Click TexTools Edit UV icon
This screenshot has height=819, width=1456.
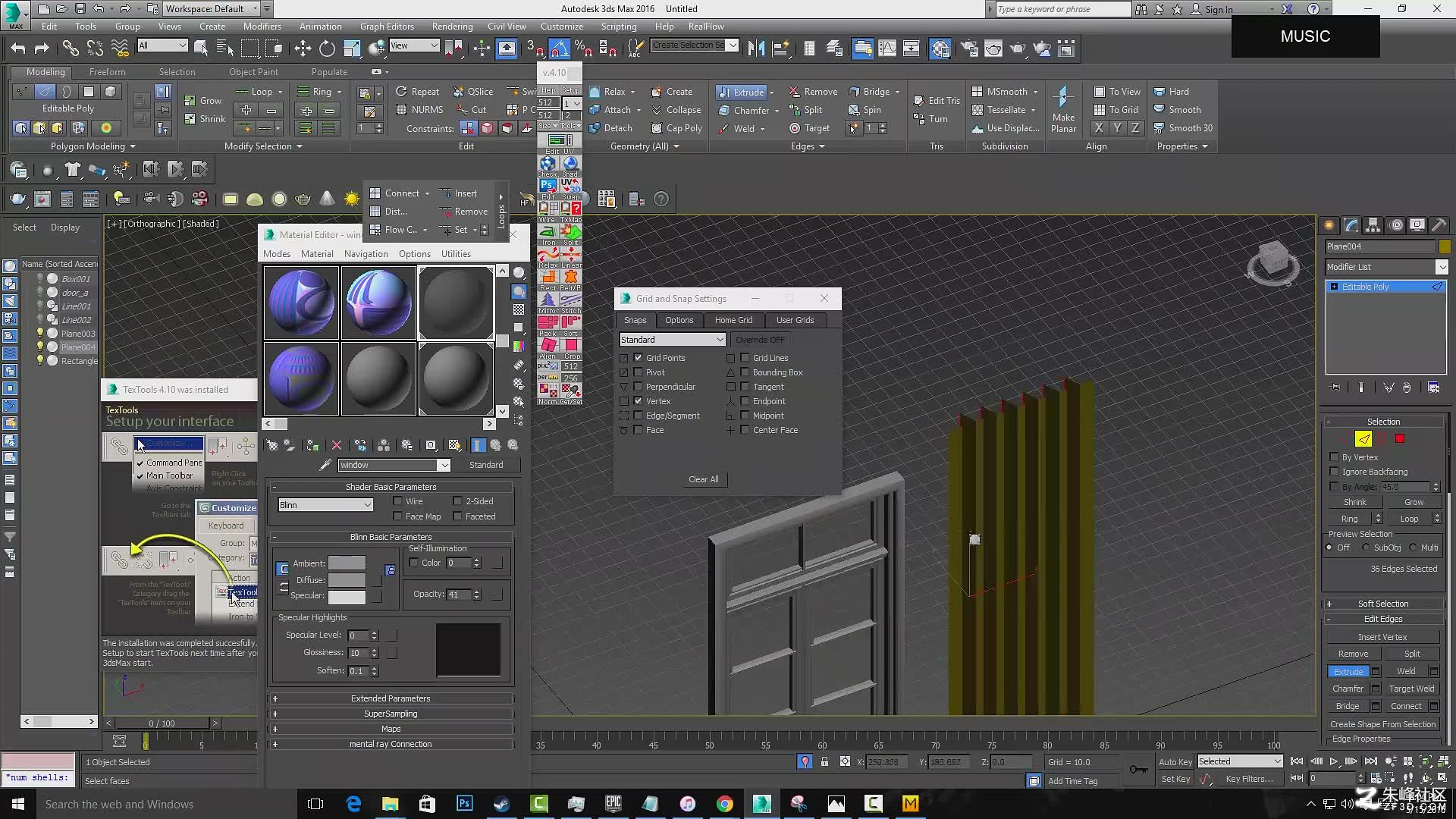(560, 141)
